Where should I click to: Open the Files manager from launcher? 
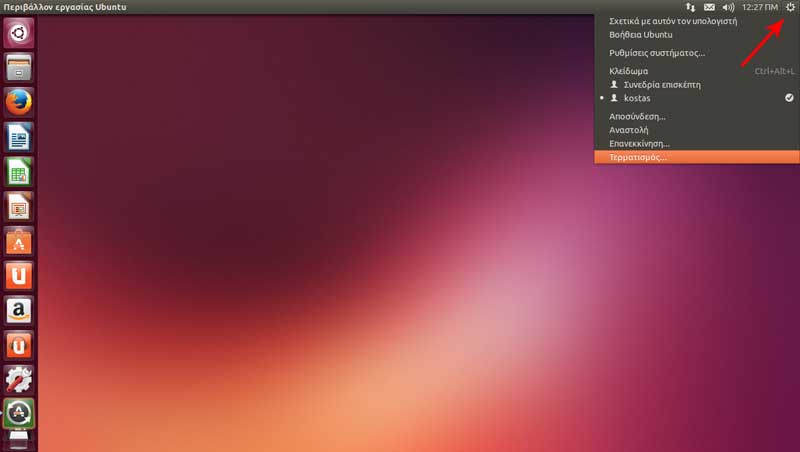(x=19, y=67)
